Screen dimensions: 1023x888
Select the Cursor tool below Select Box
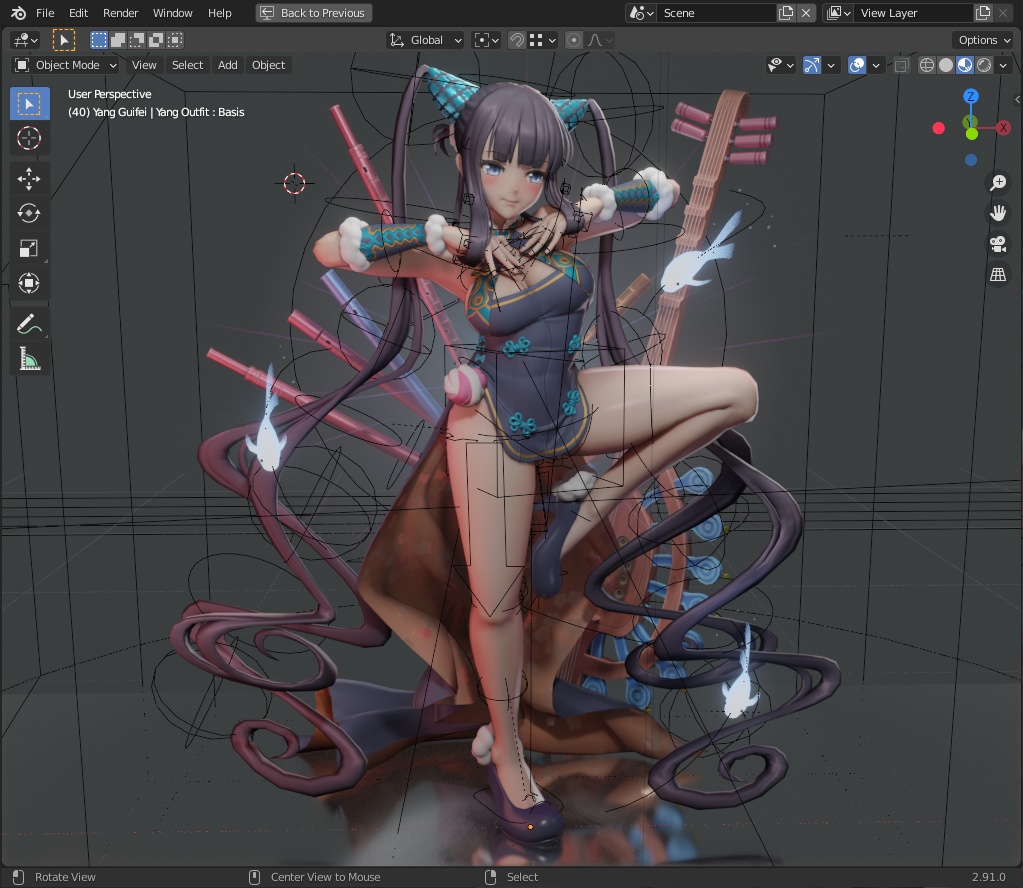click(29, 138)
